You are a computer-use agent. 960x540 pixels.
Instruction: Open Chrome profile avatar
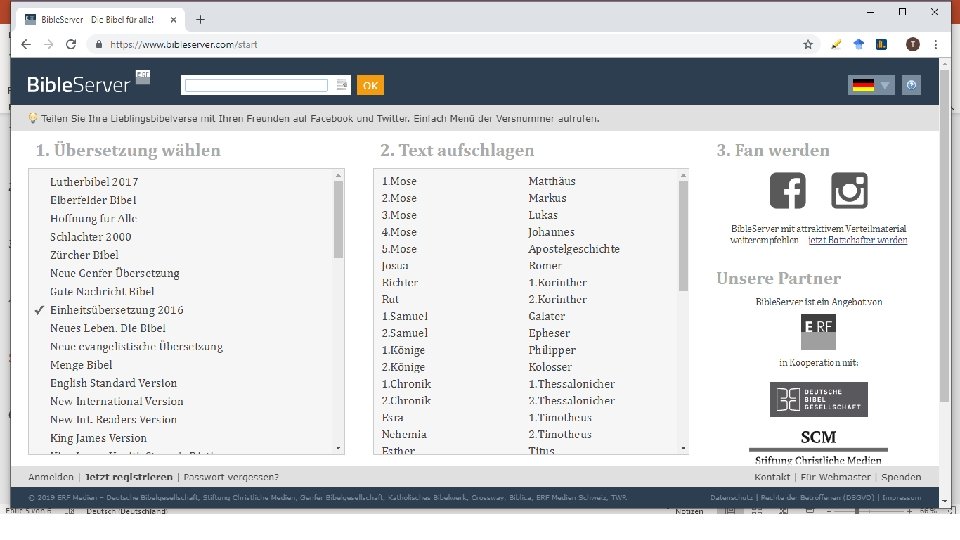(x=912, y=44)
